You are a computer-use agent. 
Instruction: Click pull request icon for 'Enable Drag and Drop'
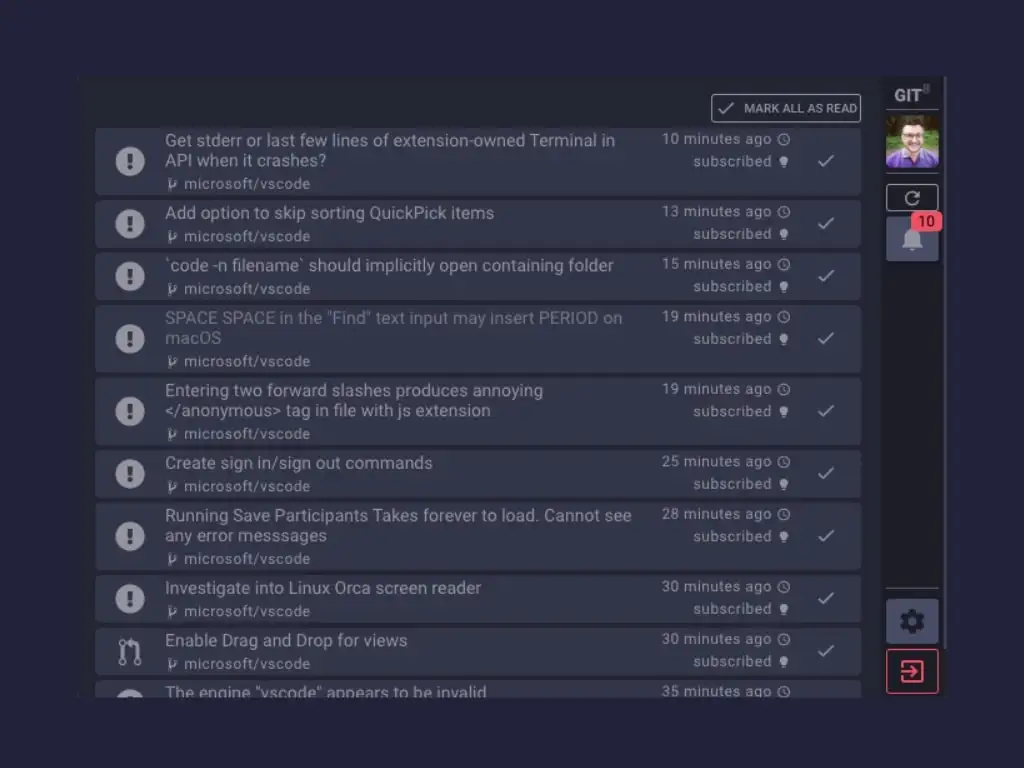[130, 651]
